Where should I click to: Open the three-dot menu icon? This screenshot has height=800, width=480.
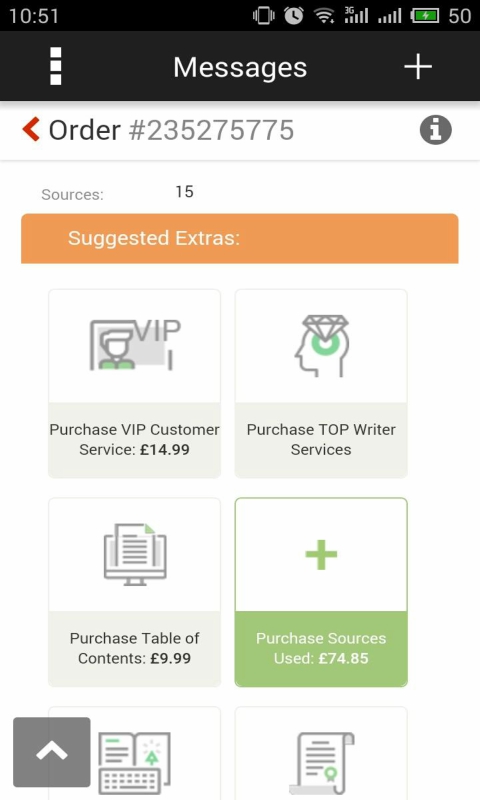coord(56,66)
